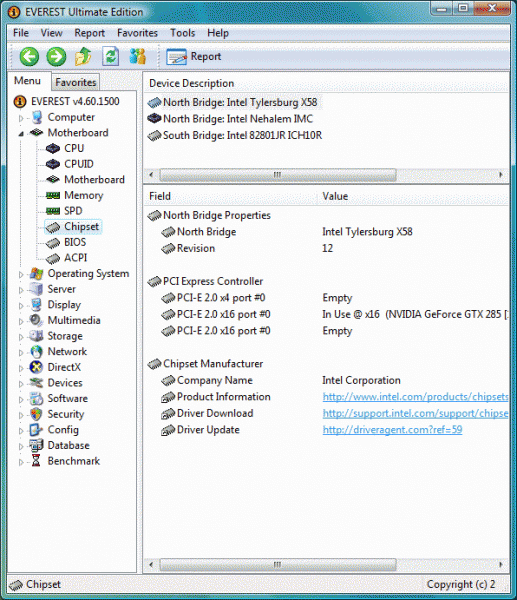Open the Tools menu
The height and width of the screenshot is (600, 517).
183,33
